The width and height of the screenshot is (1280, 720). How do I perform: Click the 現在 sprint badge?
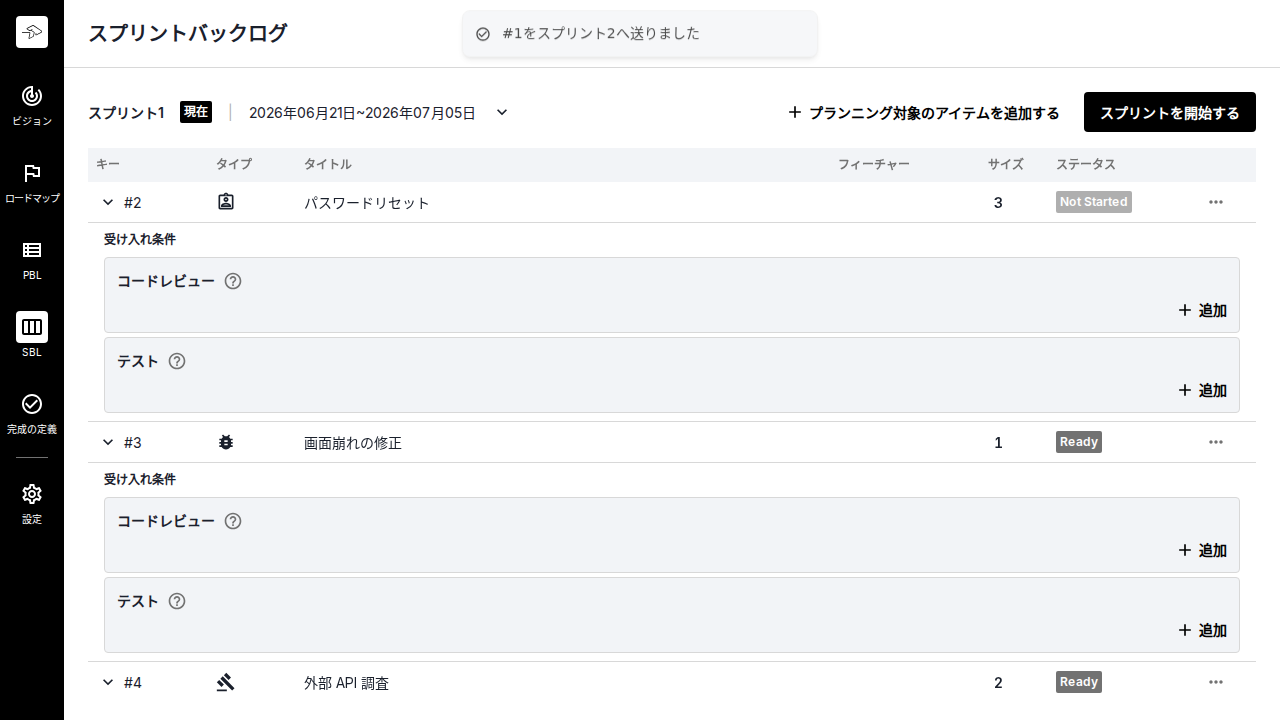(196, 112)
